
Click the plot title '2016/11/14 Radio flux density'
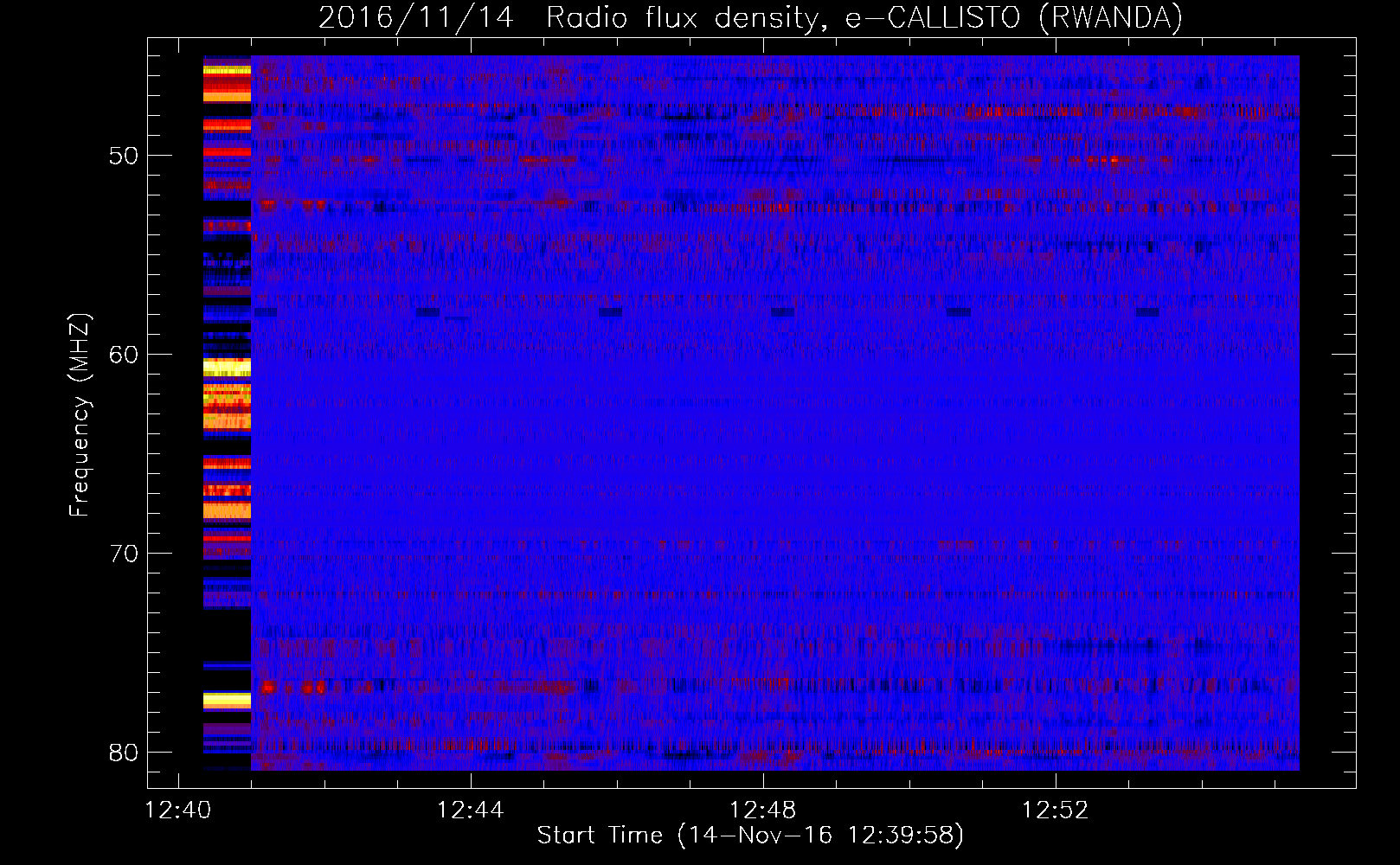[x=568, y=17]
